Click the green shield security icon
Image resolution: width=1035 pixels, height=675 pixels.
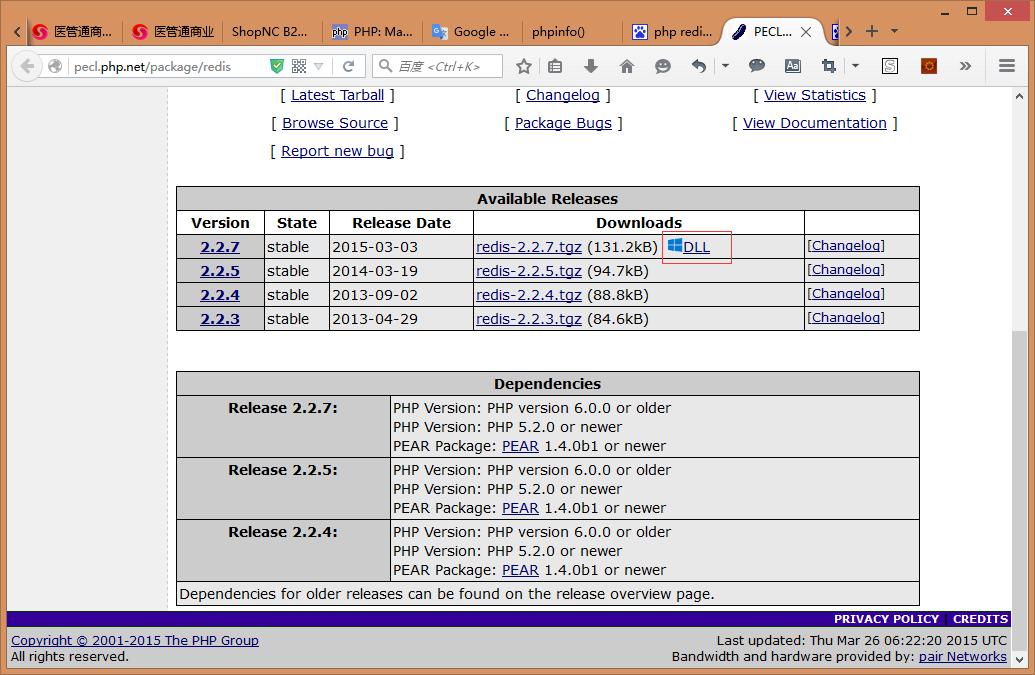click(277, 66)
